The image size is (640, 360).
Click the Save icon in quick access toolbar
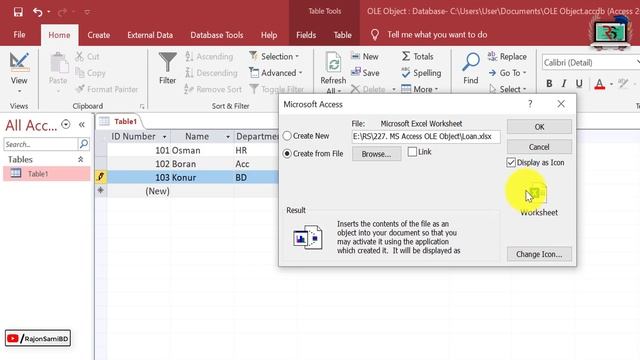[x=18, y=12]
